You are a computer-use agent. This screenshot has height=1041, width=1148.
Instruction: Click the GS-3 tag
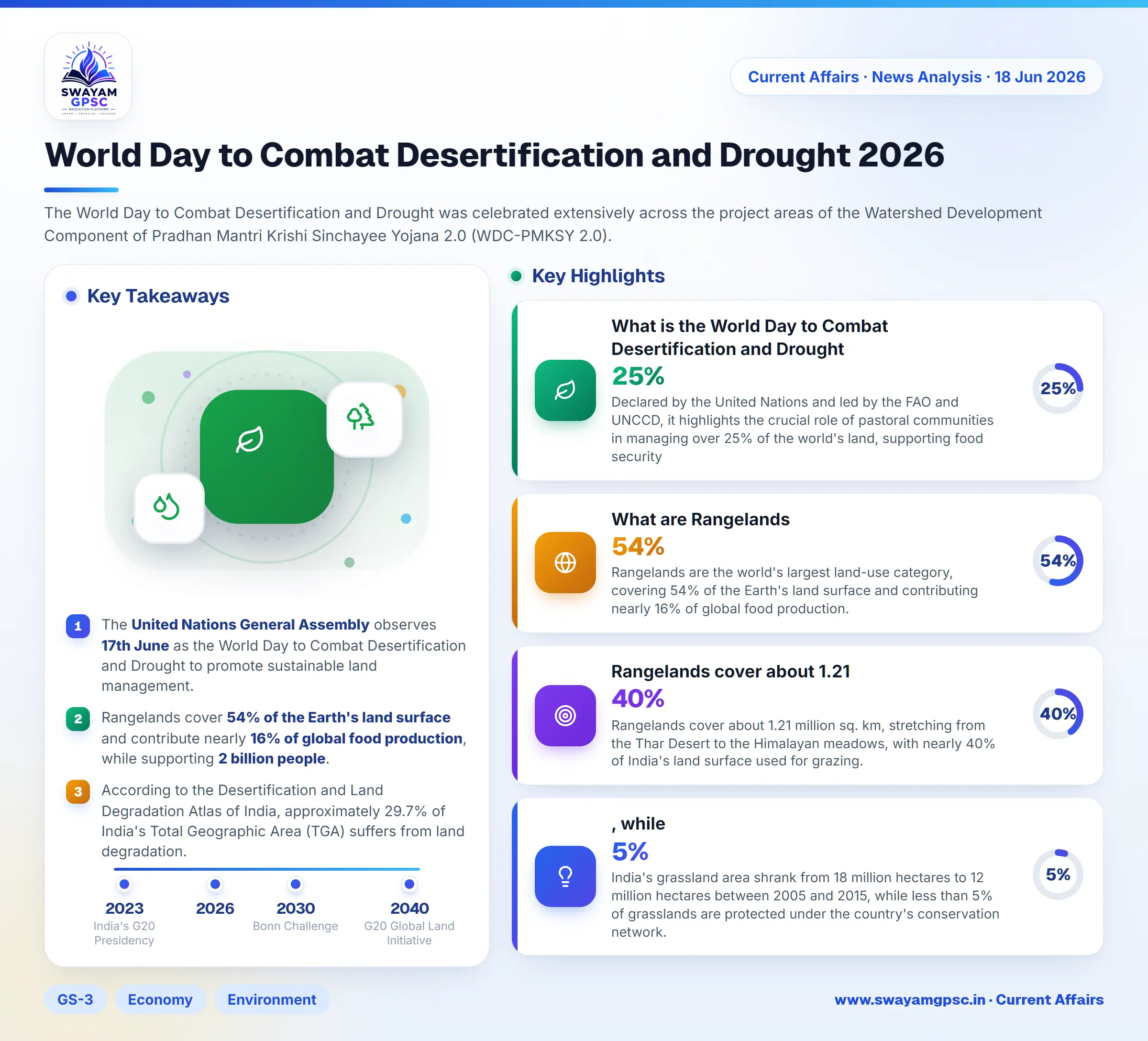pyautogui.click(x=75, y=999)
